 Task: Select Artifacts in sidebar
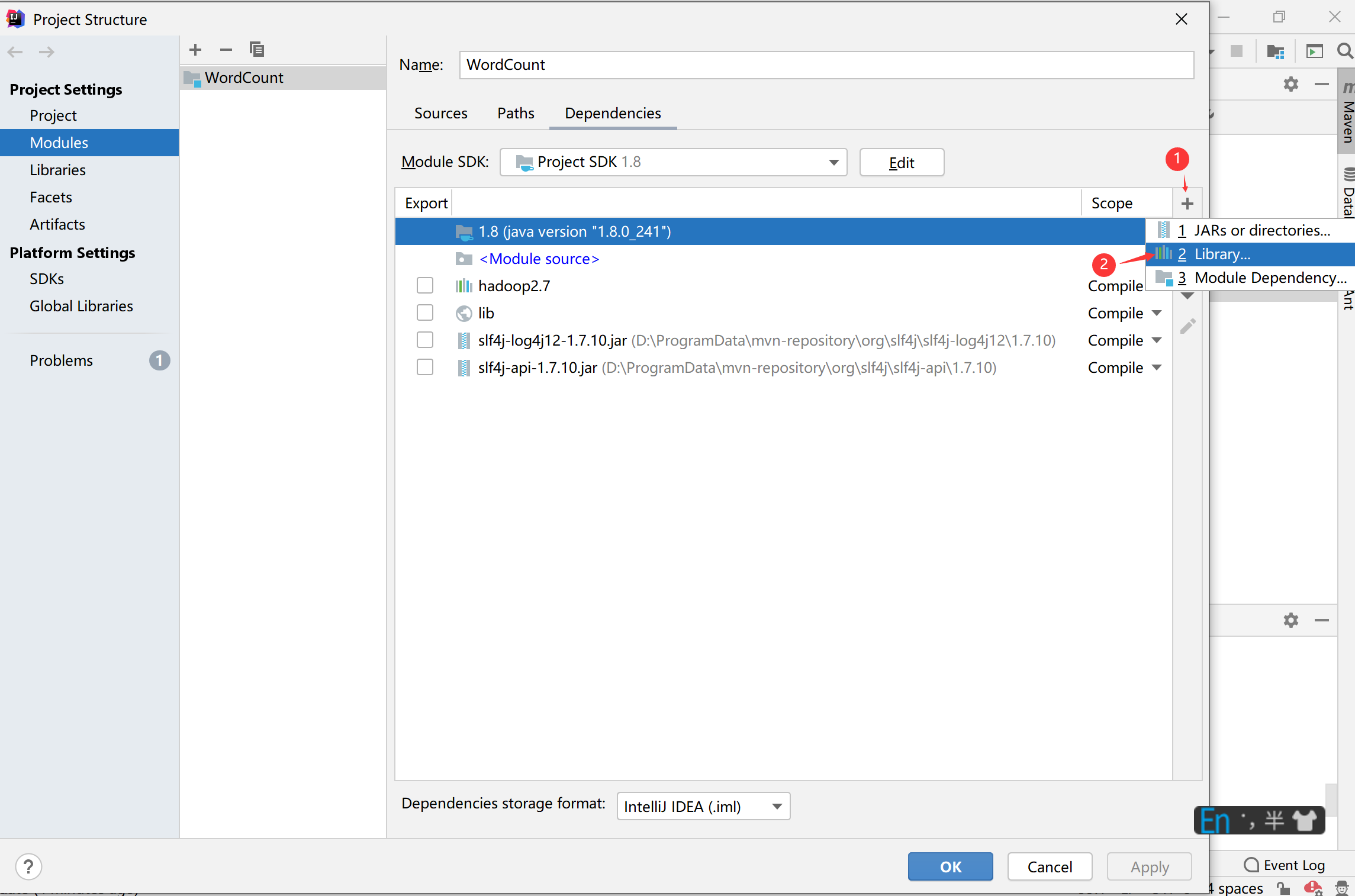(x=89, y=224)
